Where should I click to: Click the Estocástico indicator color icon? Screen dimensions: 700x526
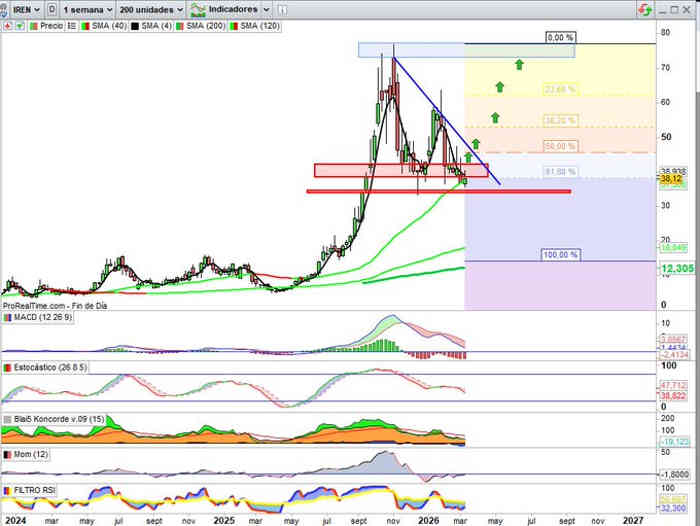(8, 368)
